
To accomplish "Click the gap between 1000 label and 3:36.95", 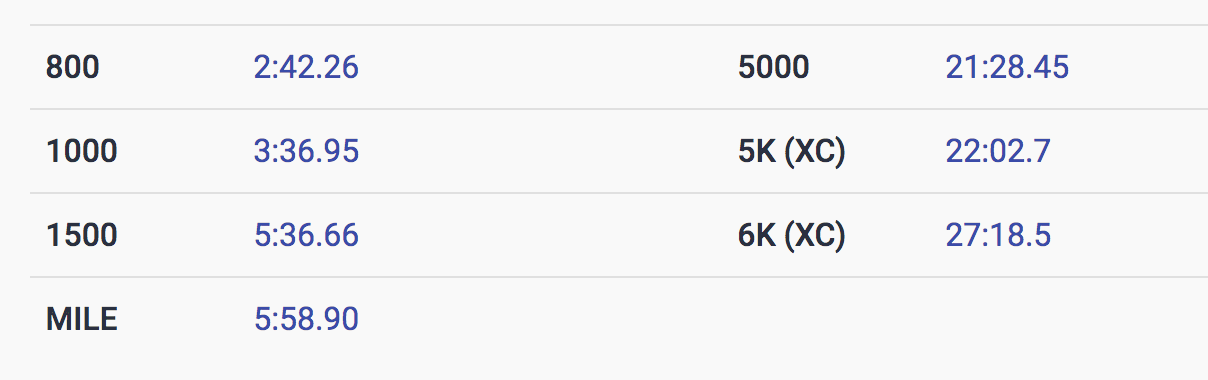I will pos(186,152).
